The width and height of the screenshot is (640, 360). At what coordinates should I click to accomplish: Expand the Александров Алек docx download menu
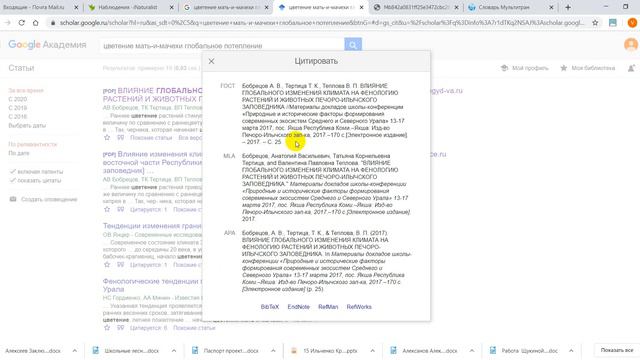(472, 351)
